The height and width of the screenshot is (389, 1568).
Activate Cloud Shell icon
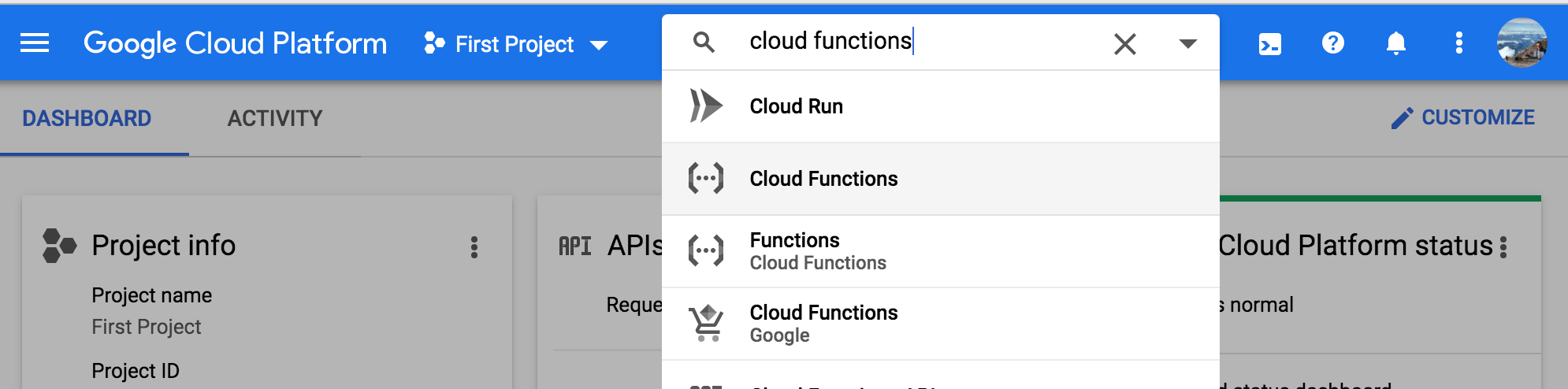pos(1269,43)
